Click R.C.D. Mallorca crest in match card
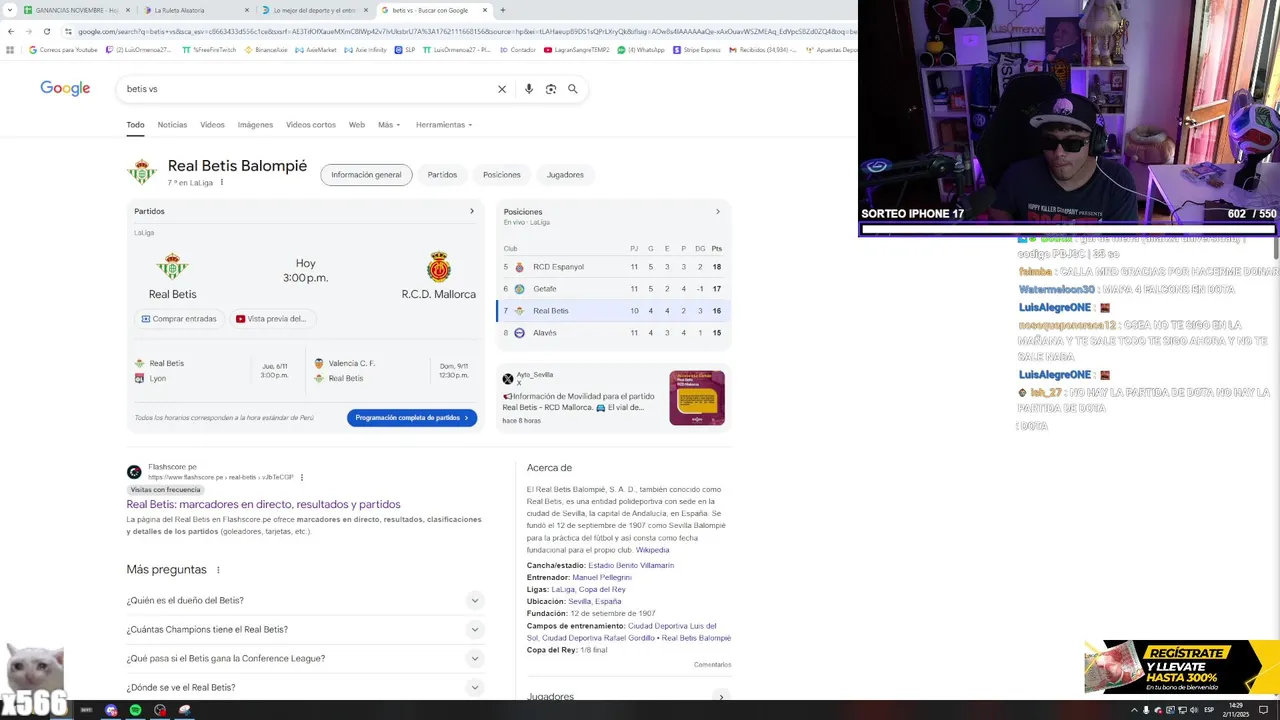Image resolution: width=1280 pixels, height=720 pixels. pyautogui.click(x=438, y=267)
